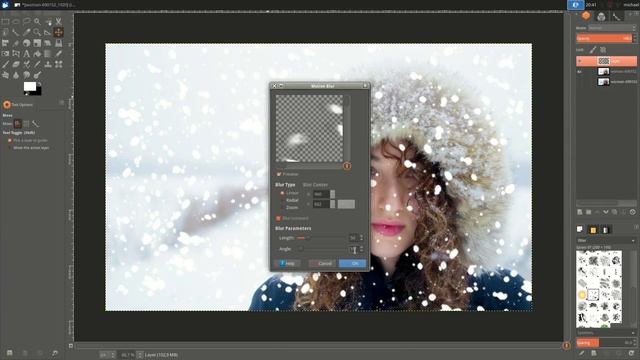
Task: Open the blur center unit dropdown
Action: point(347,204)
